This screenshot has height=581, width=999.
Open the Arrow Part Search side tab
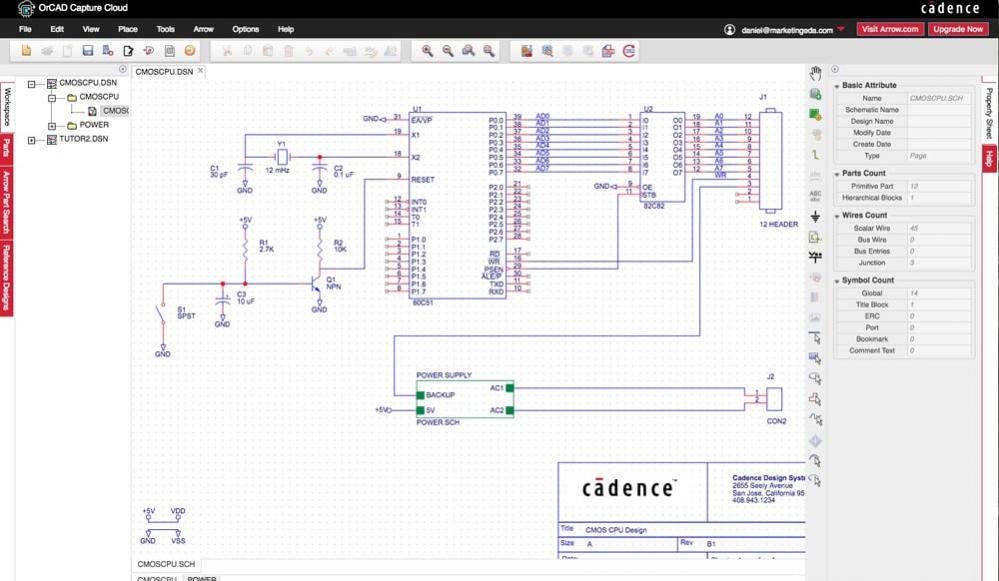6,201
